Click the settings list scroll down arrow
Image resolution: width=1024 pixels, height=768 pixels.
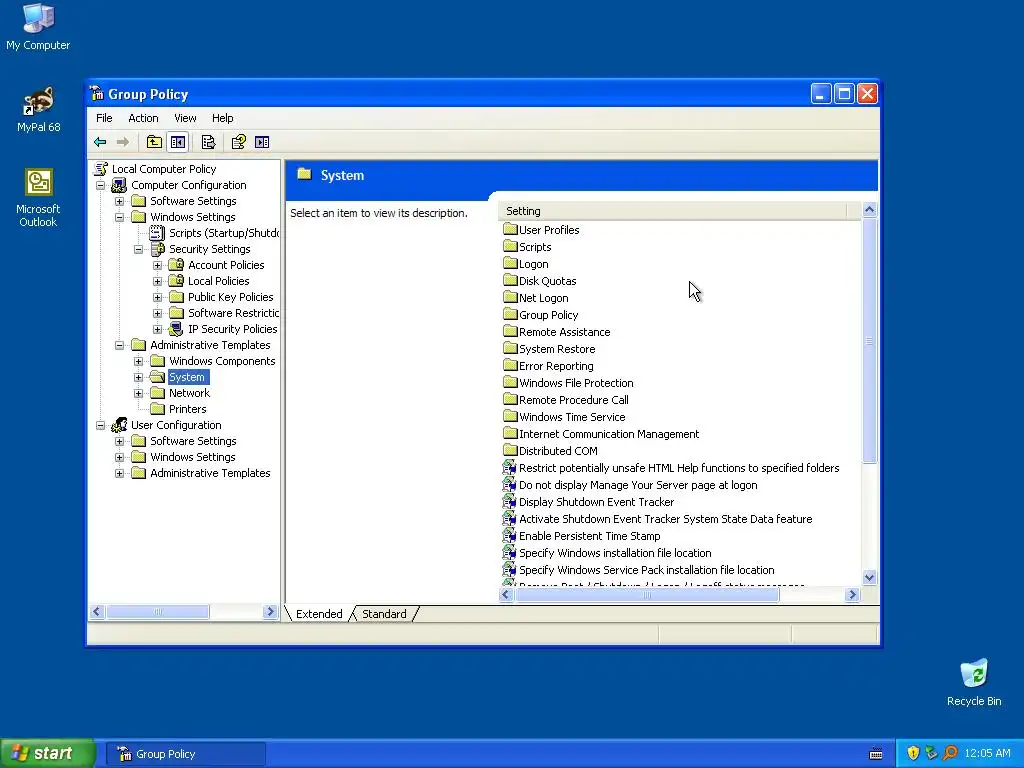coord(869,577)
